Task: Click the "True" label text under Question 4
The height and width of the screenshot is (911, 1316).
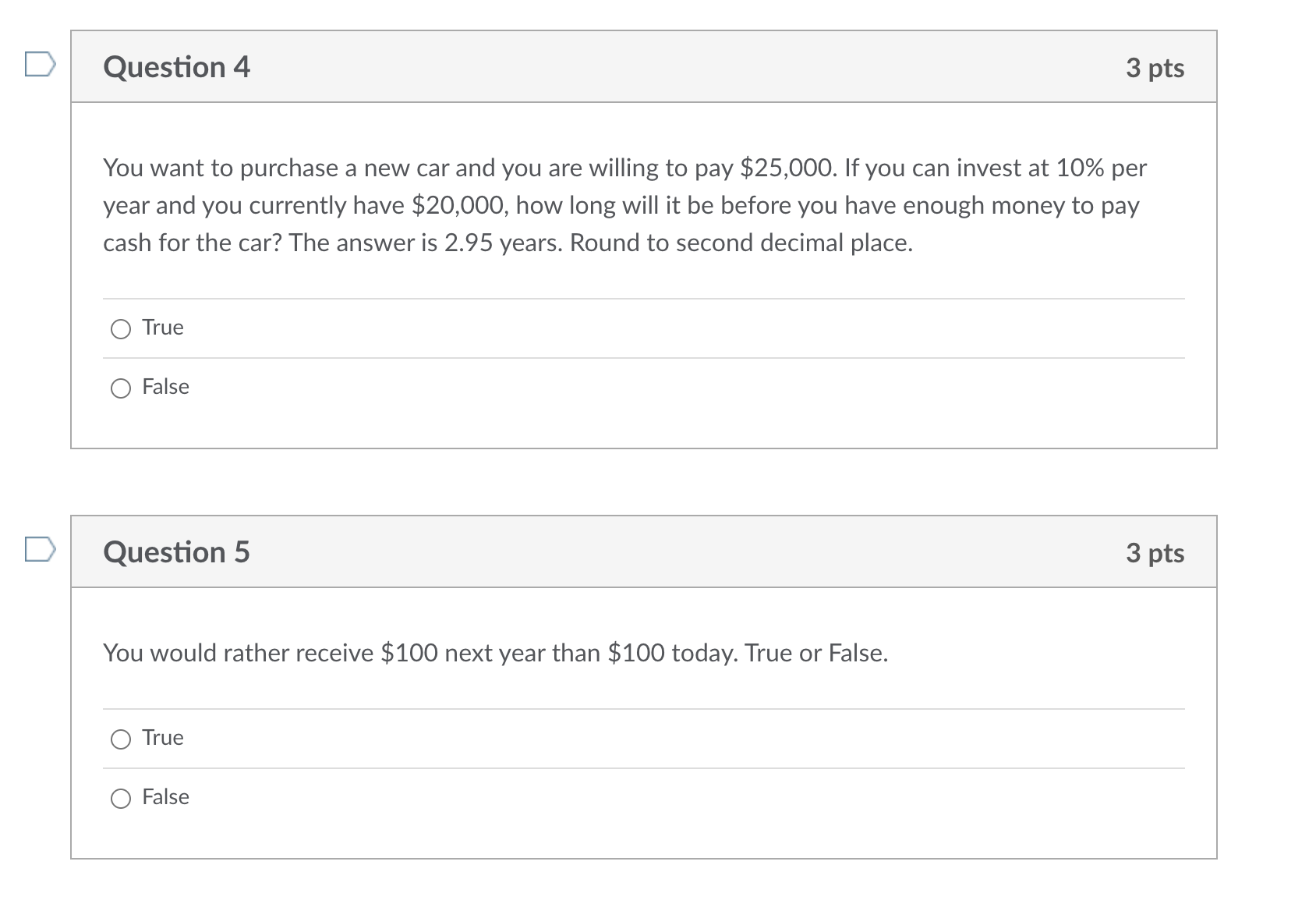Action: 163,328
